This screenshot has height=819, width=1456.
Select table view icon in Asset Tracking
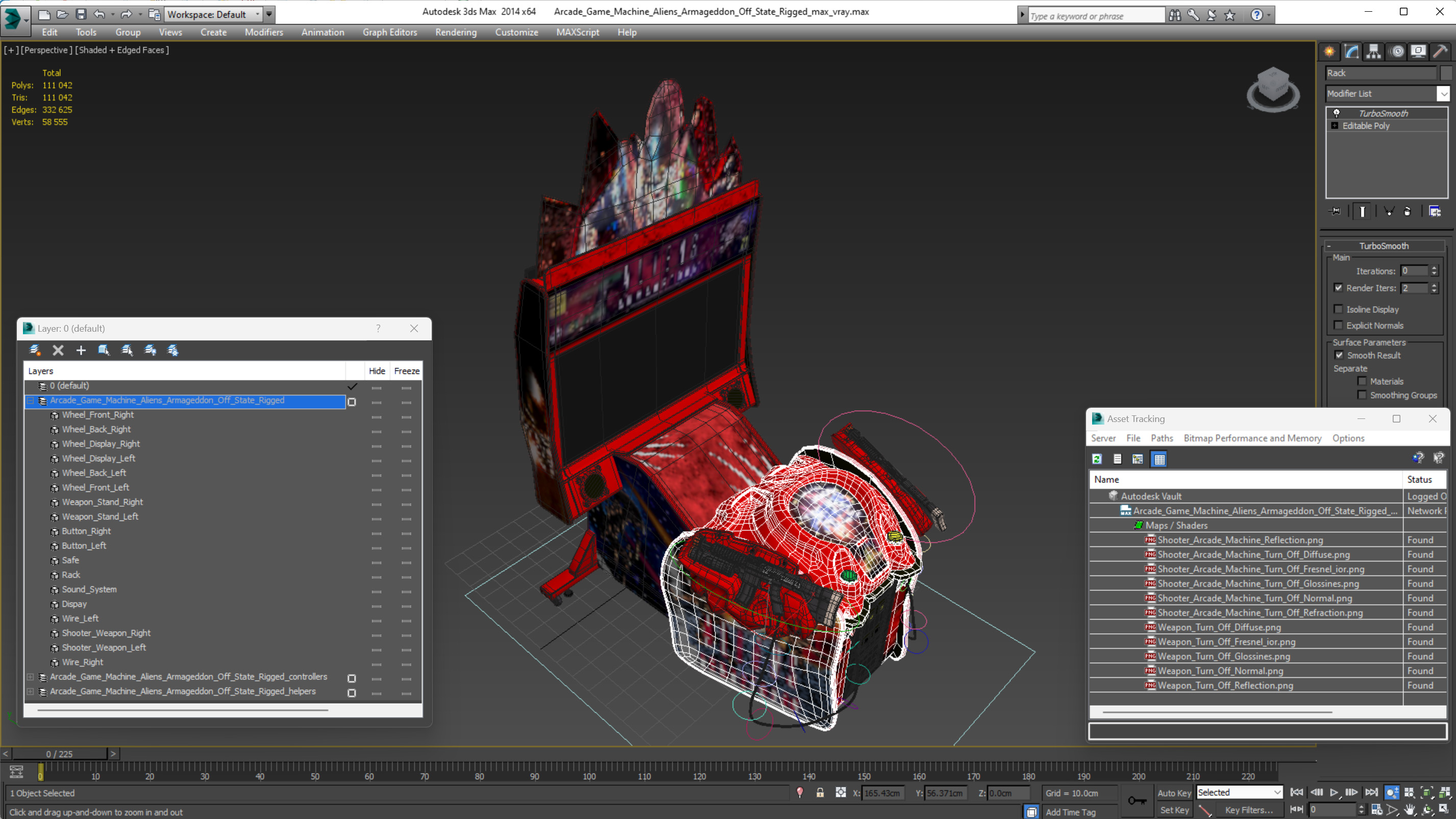coord(1159,459)
